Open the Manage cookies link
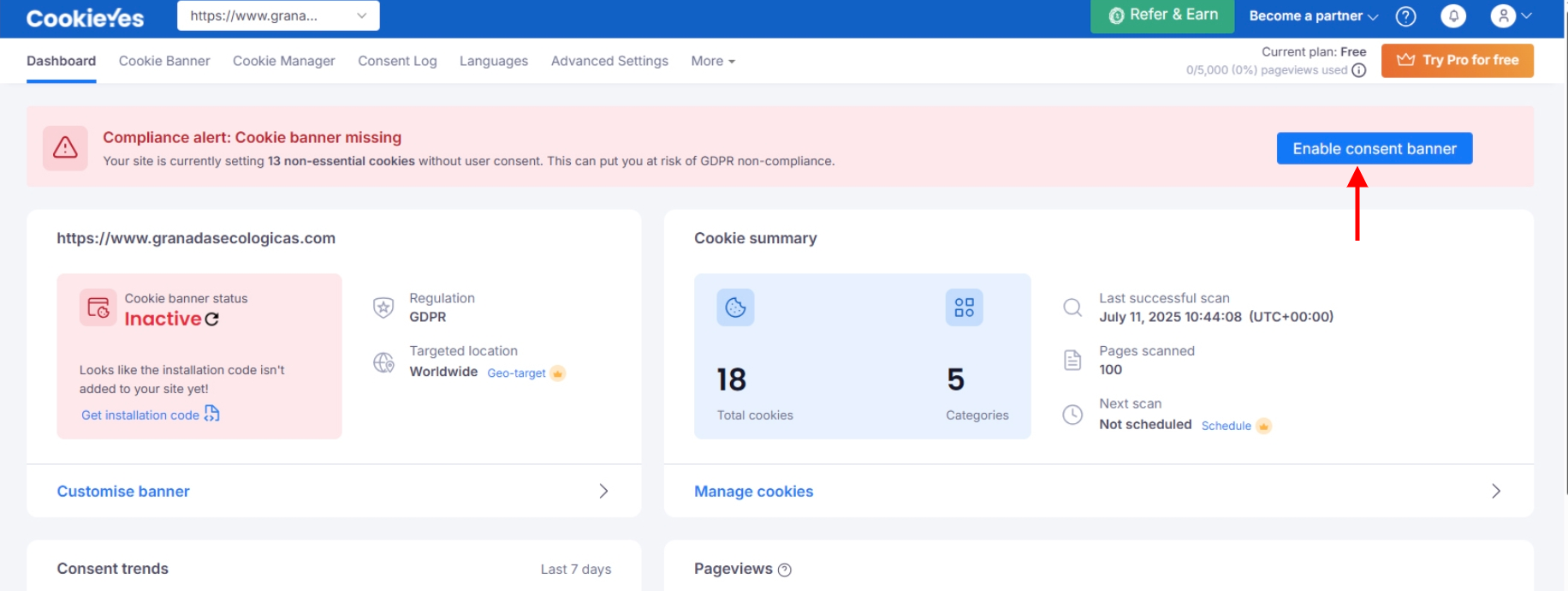This screenshot has height=591, width=1568. click(753, 492)
